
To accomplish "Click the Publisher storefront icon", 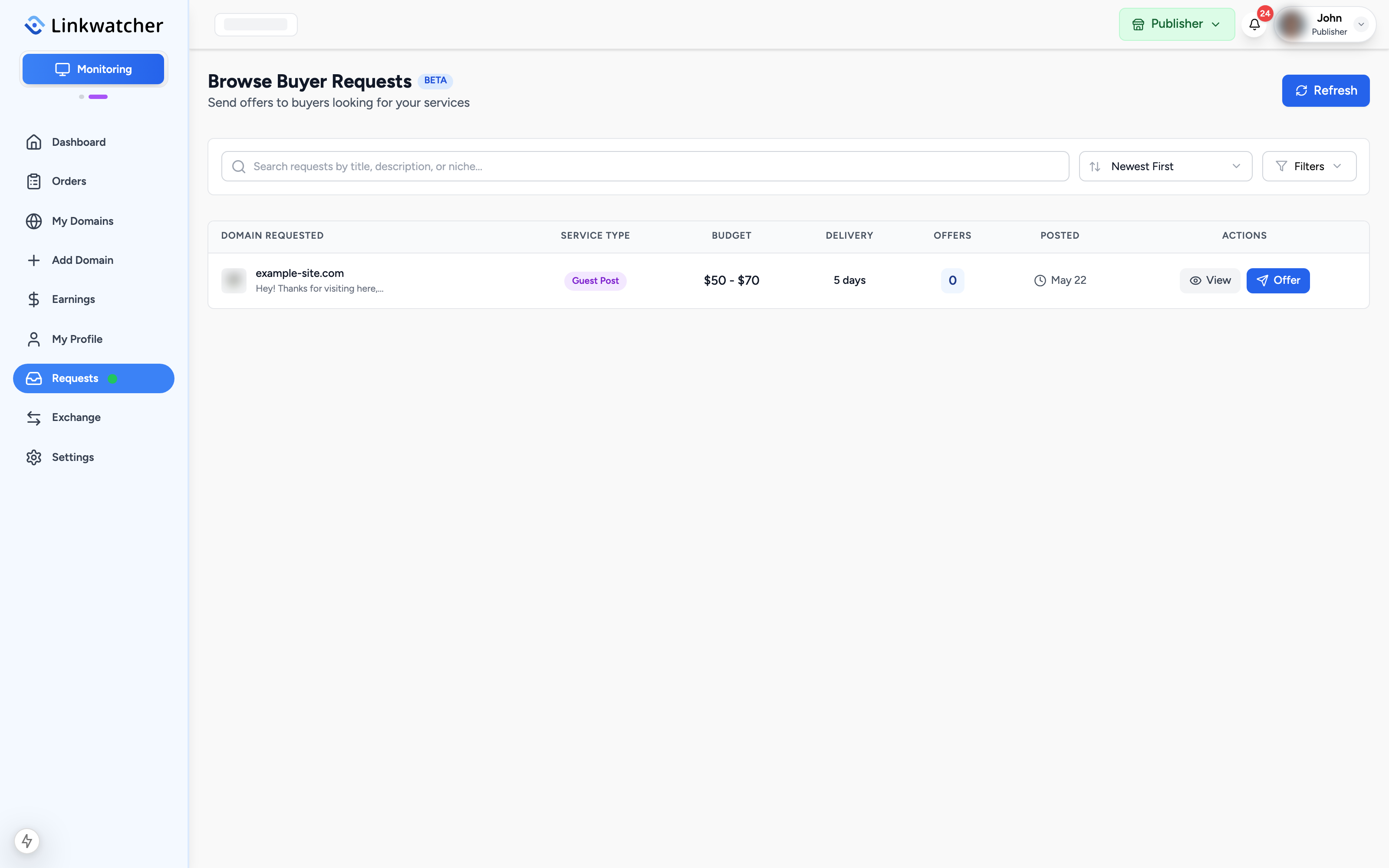I will (1138, 24).
